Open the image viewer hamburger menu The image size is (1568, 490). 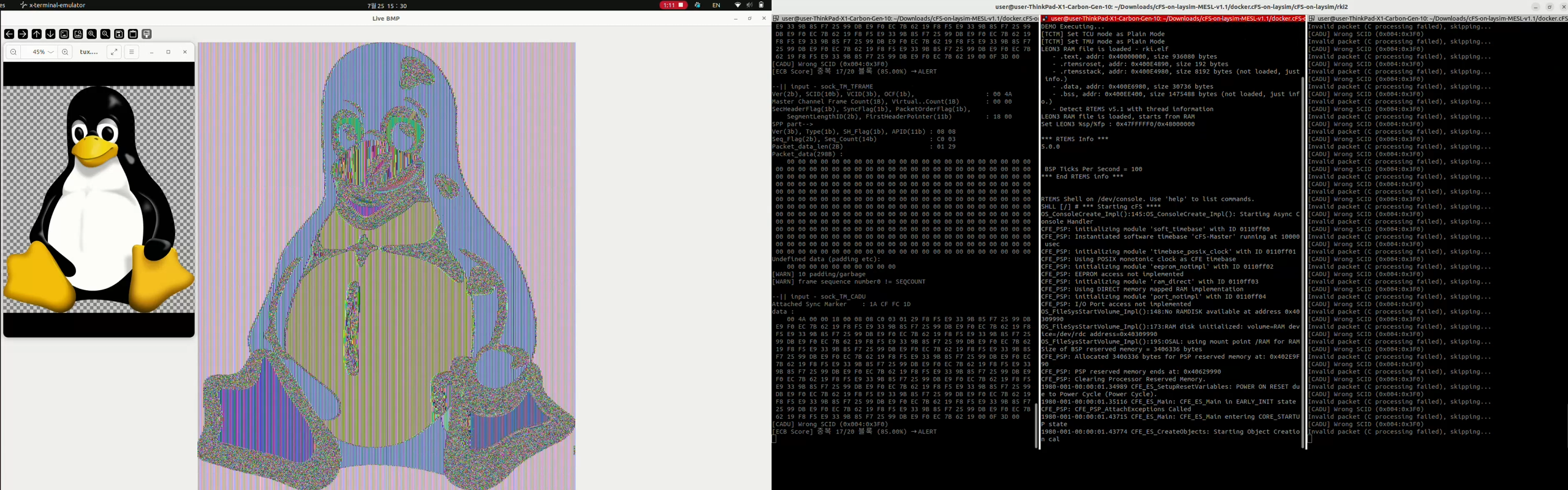[131, 52]
